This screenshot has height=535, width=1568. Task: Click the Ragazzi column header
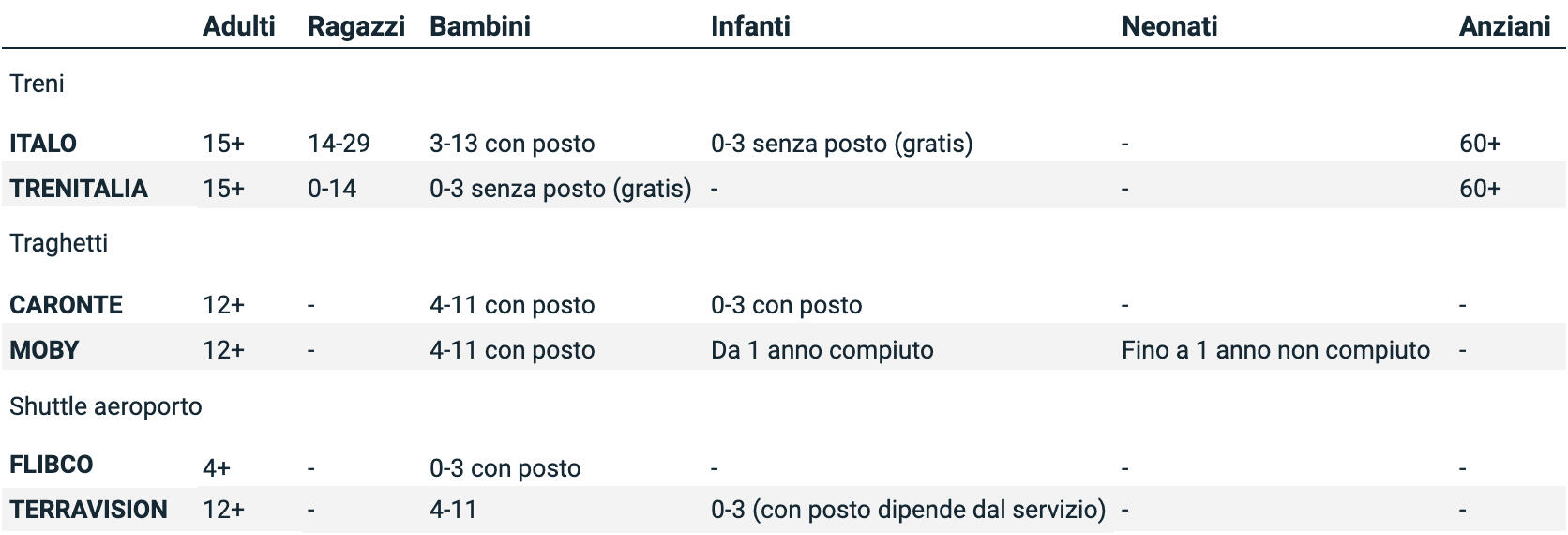[x=355, y=26]
